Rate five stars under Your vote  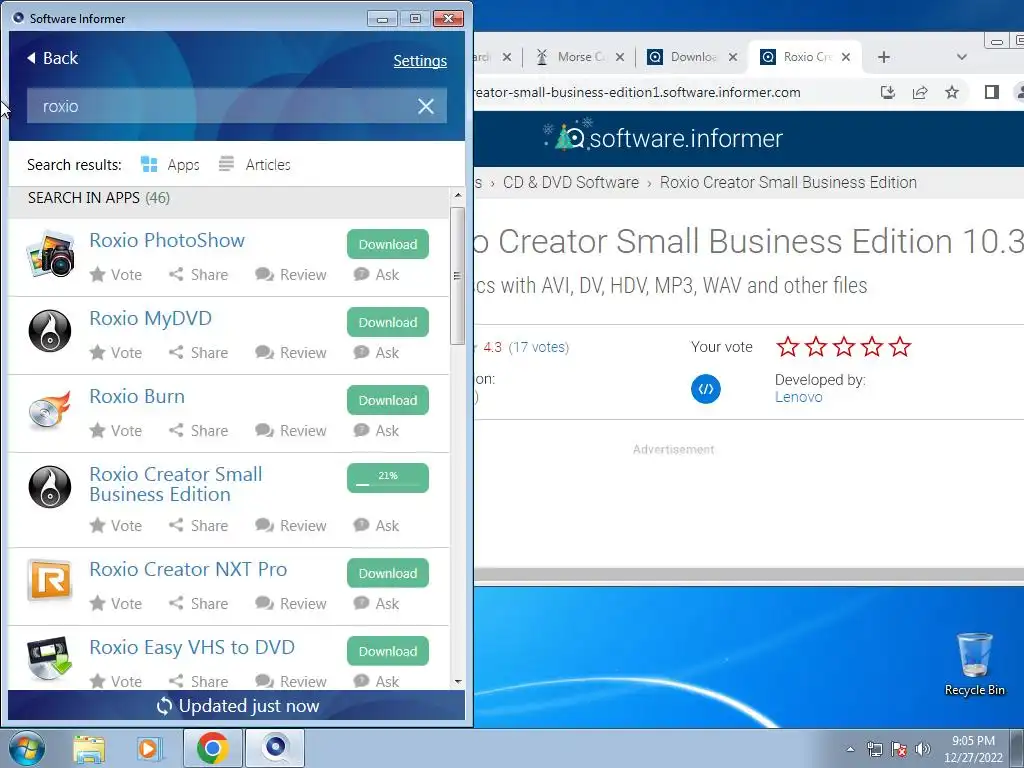click(900, 346)
